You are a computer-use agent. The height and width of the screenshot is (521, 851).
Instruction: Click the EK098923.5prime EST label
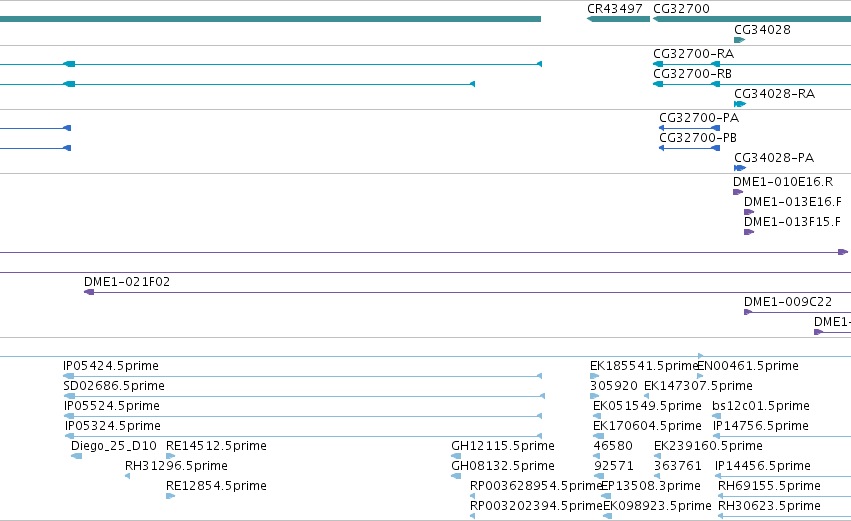point(657,507)
